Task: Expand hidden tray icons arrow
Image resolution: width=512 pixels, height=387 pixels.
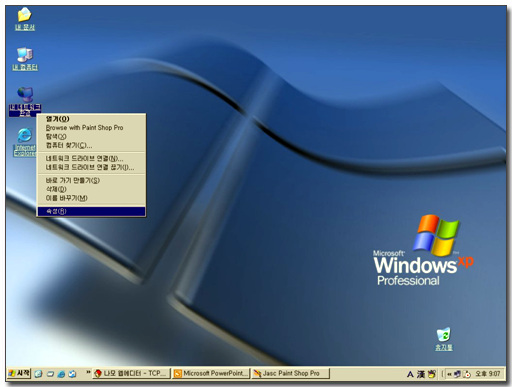Action: click(x=449, y=374)
